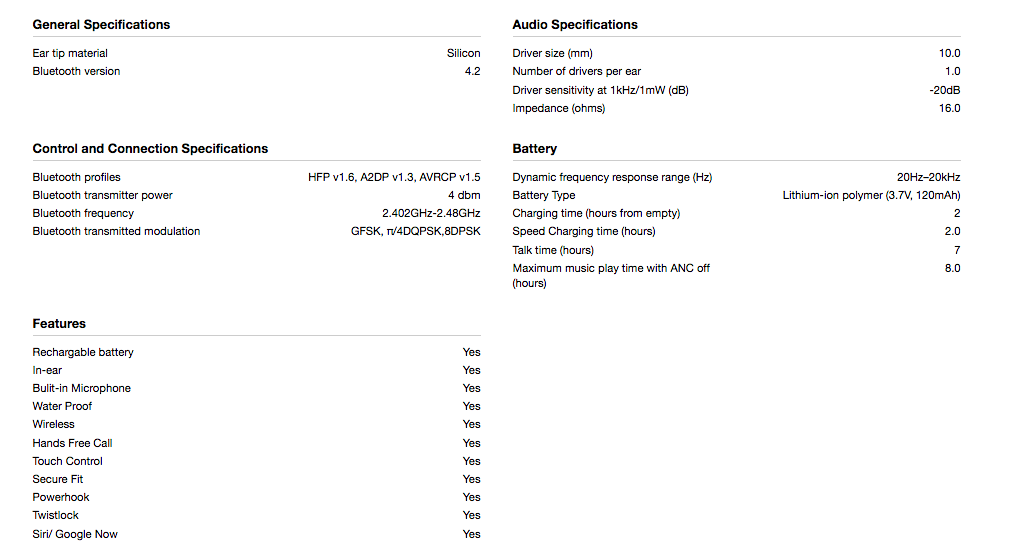Select the Control and Connection Specifications heading
Screen dimensions: 1026x558
click(x=150, y=149)
